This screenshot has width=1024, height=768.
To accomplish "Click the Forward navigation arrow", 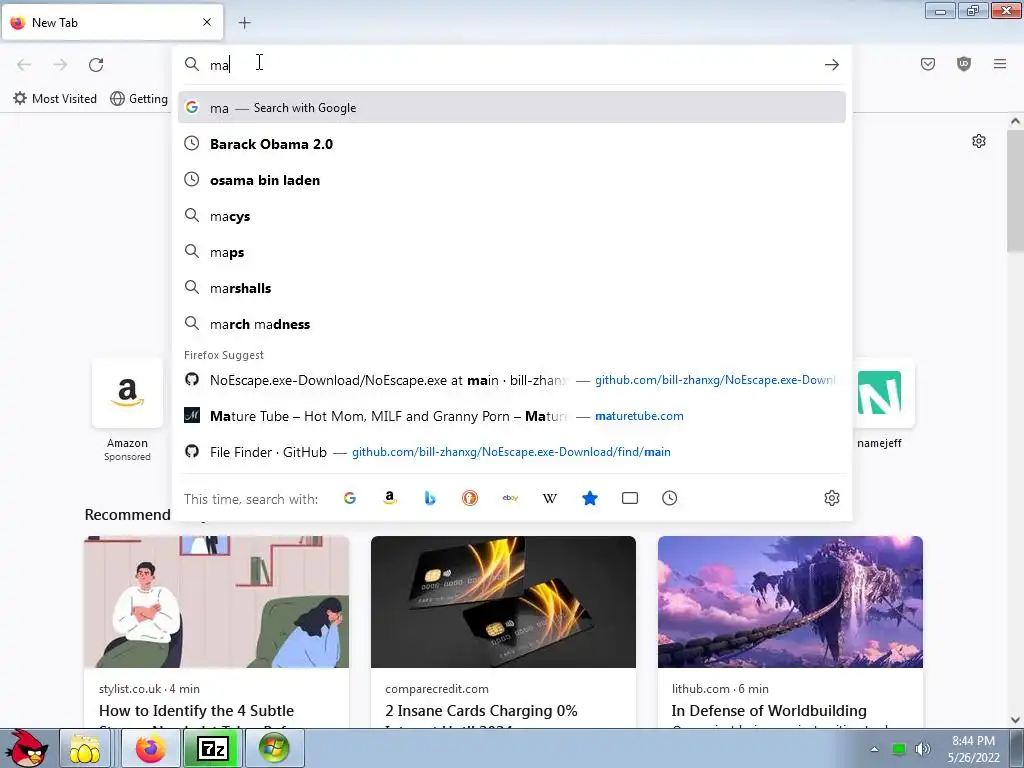I will pyautogui.click(x=60, y=65).
